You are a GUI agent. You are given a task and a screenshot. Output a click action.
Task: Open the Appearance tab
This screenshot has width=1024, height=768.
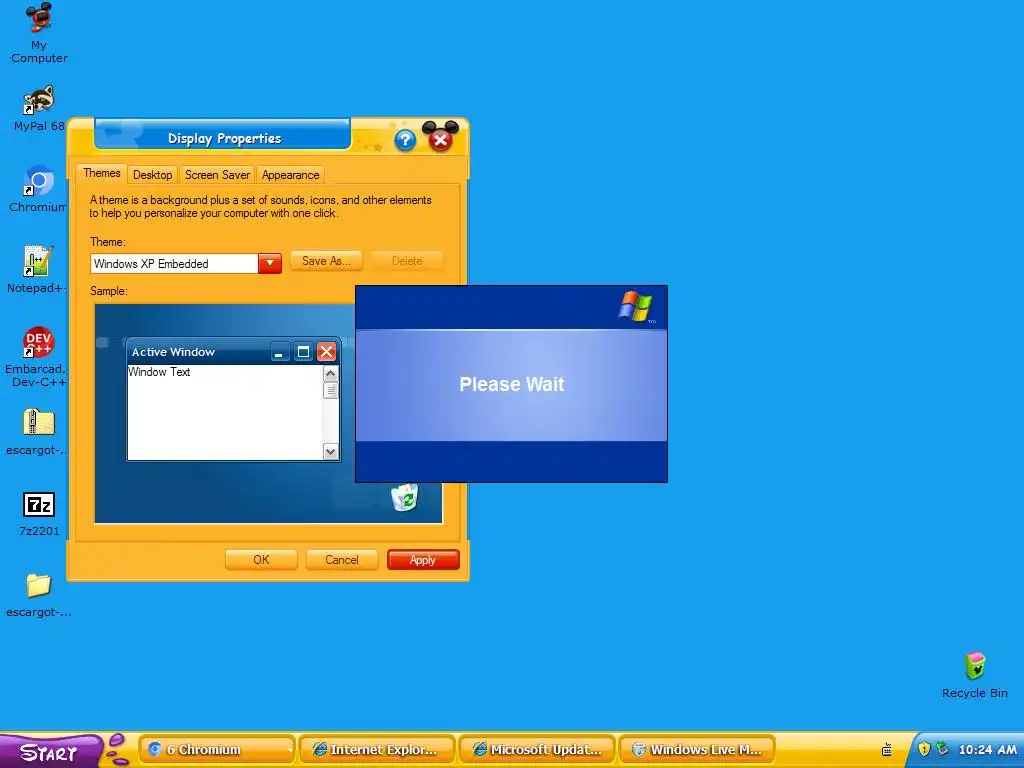[x=291, y=175]
